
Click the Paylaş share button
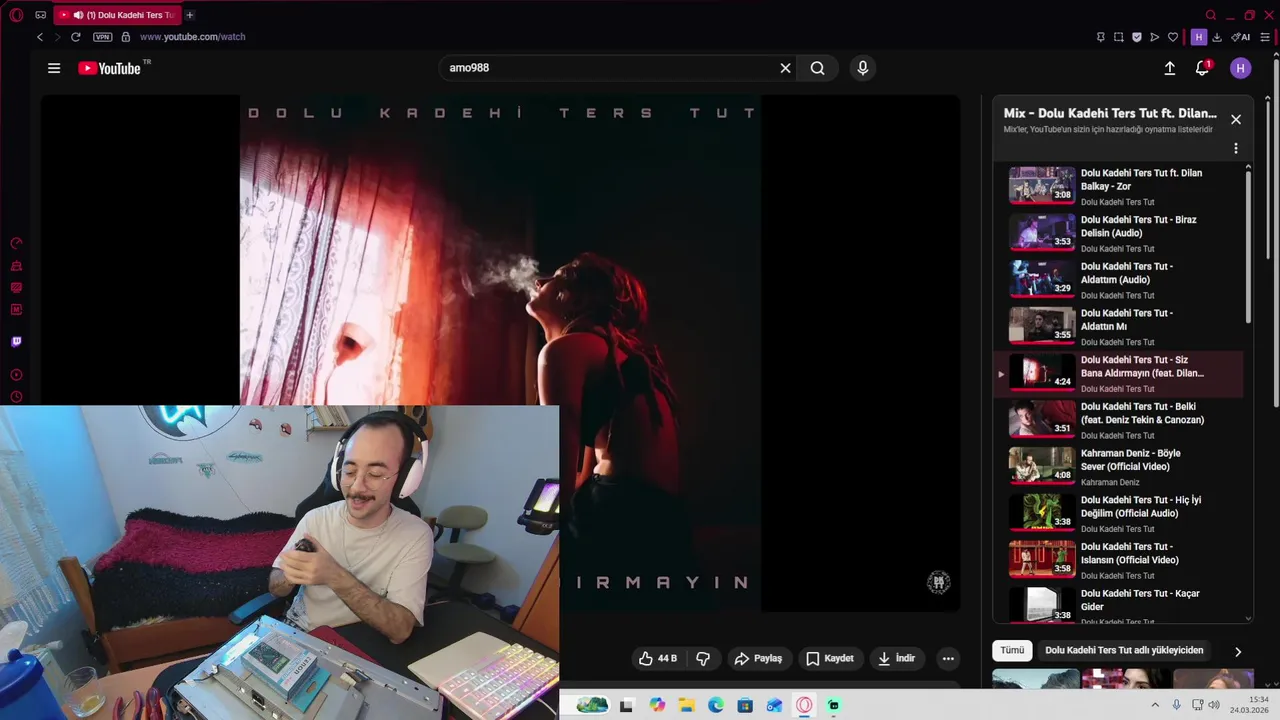(x=758, y=658)
